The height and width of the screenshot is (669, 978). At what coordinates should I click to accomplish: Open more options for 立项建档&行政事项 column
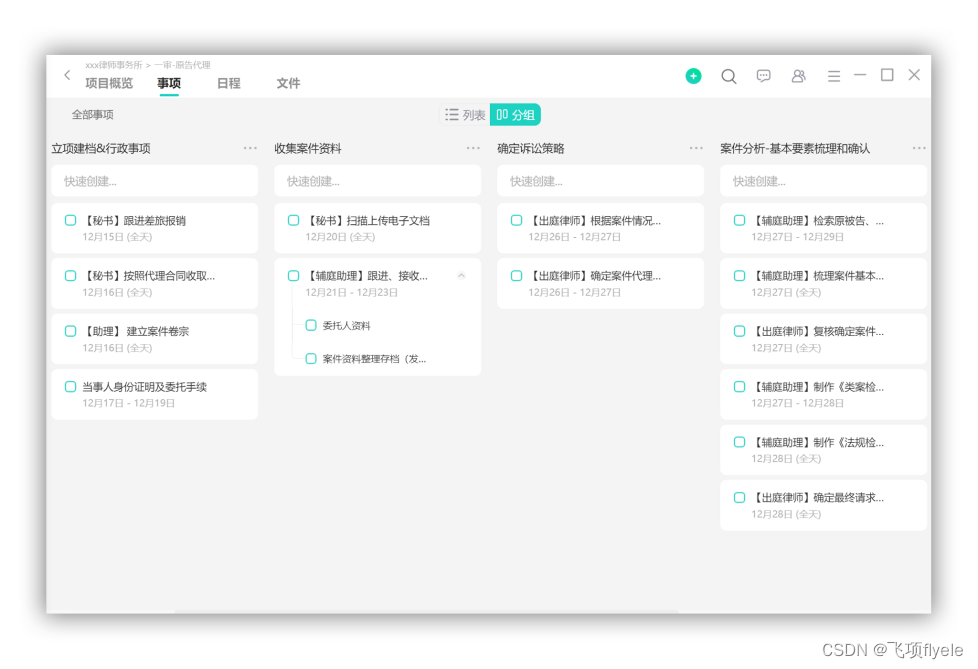(250, 148)
